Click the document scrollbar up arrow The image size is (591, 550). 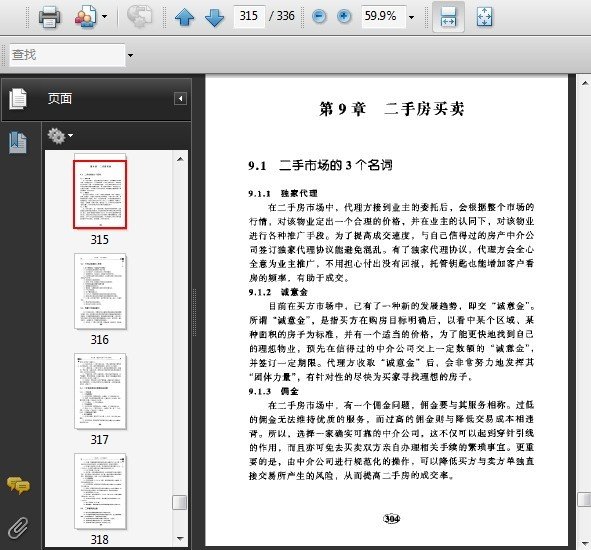(585, 83)
